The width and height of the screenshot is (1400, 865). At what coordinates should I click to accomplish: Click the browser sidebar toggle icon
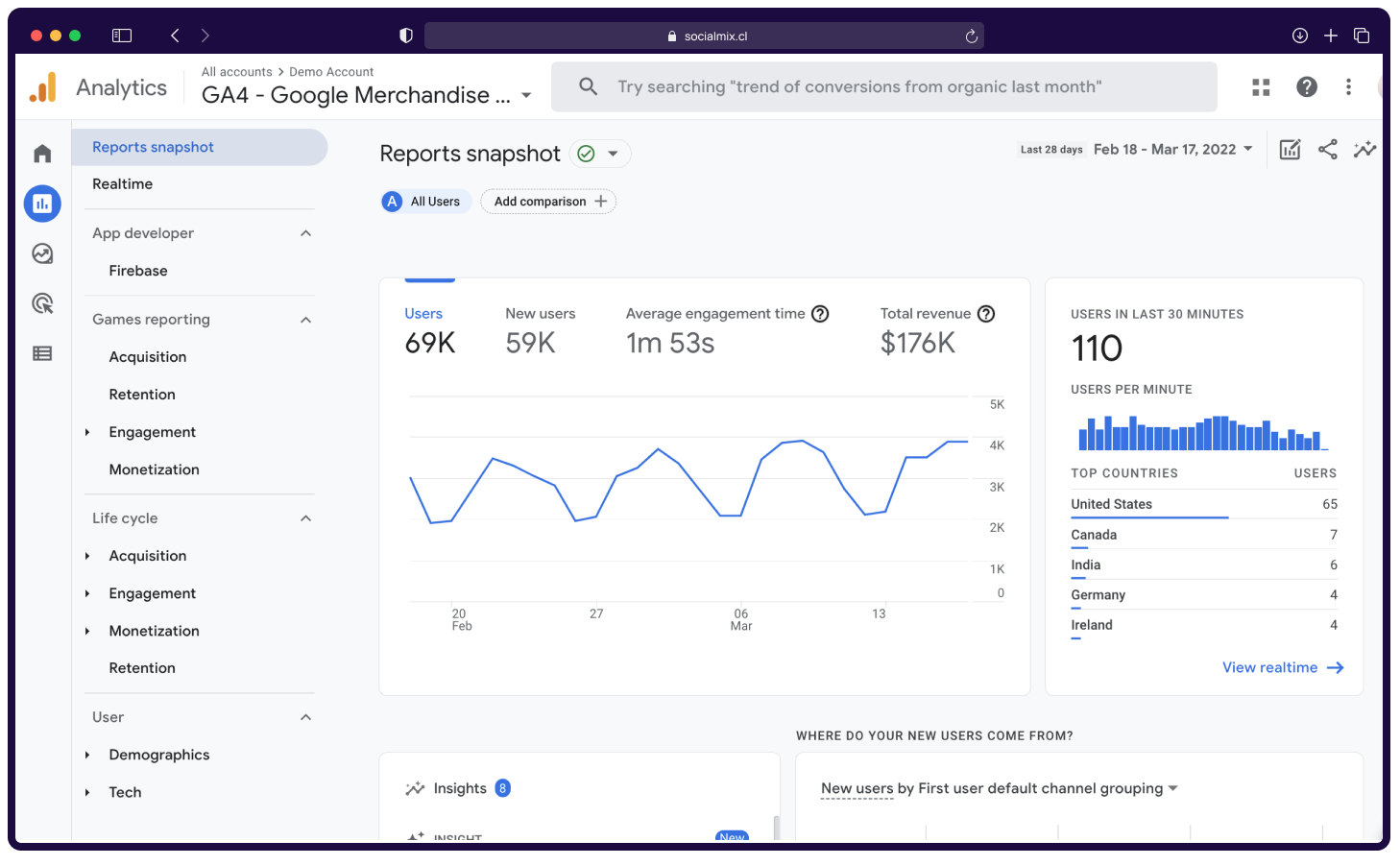122,36
